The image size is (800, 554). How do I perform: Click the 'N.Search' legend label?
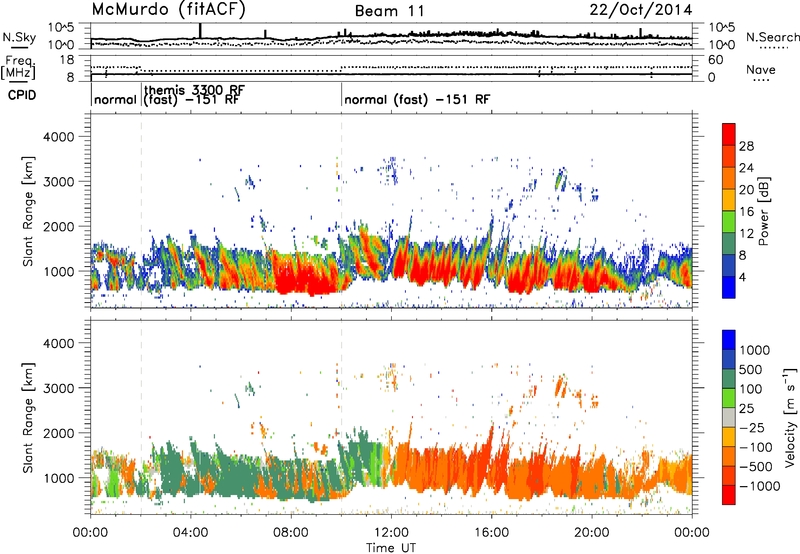tap(772, 37)
